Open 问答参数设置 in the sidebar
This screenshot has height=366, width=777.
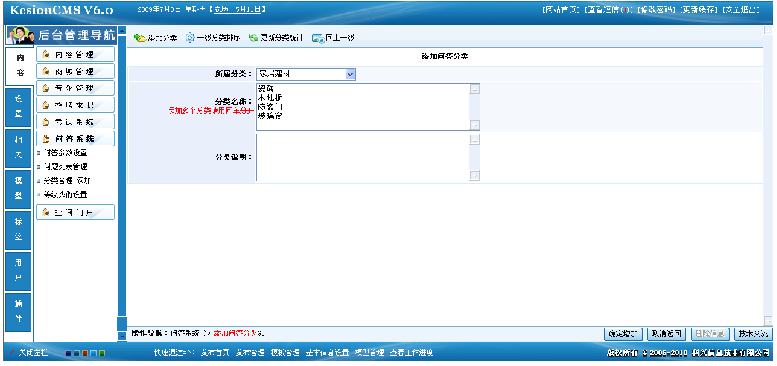(65, 153)
